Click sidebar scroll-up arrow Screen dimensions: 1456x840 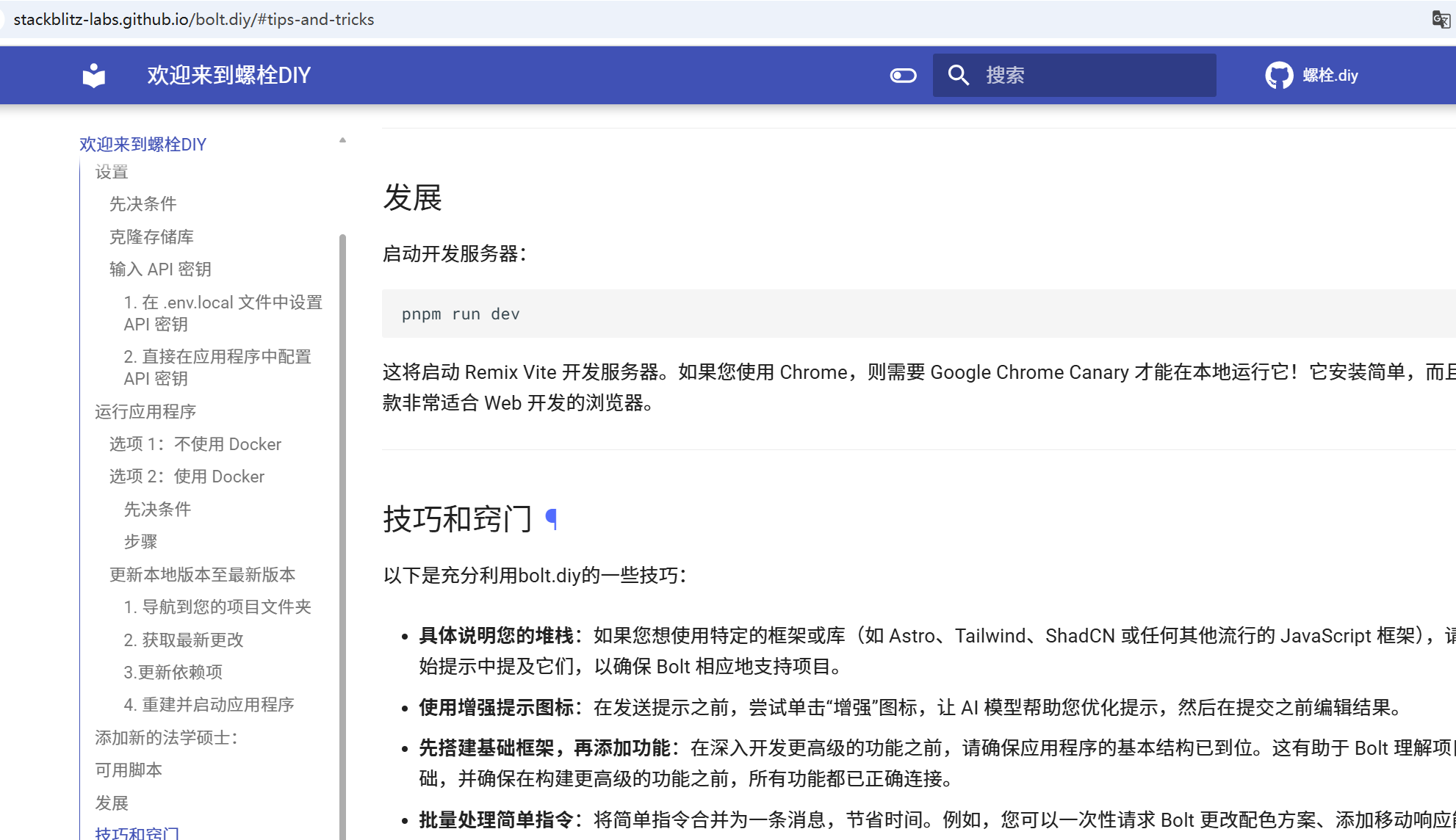tap(342, 140)
